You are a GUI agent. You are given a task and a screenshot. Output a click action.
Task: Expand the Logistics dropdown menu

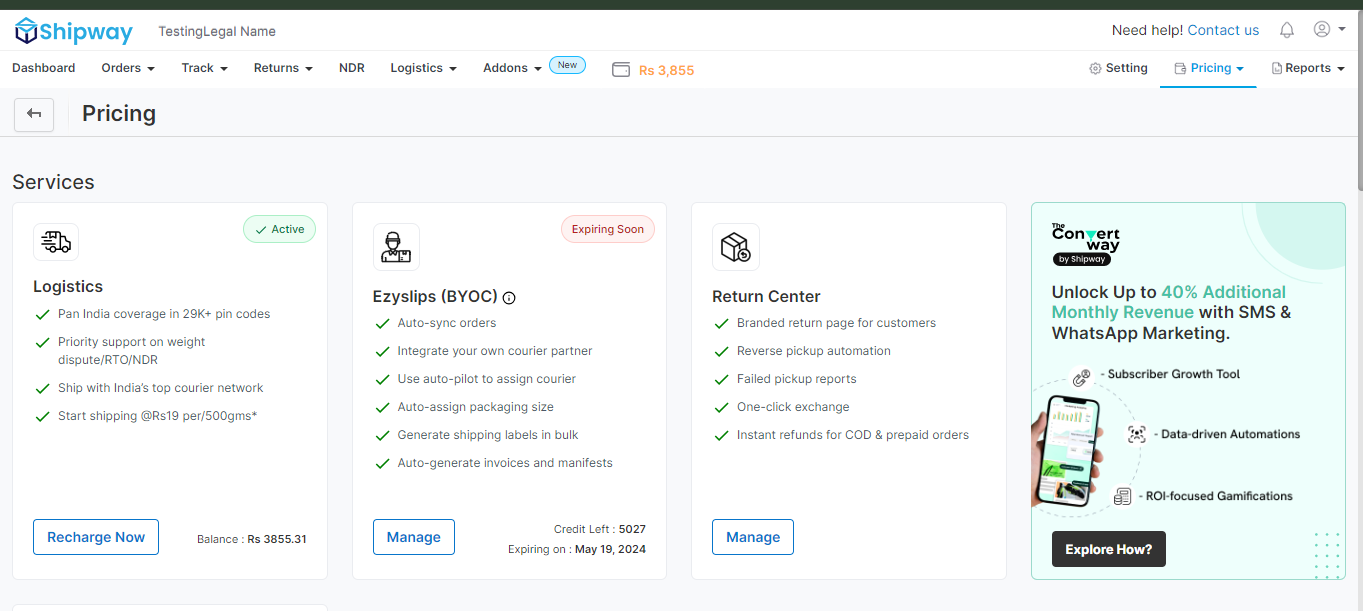point(424,68)
